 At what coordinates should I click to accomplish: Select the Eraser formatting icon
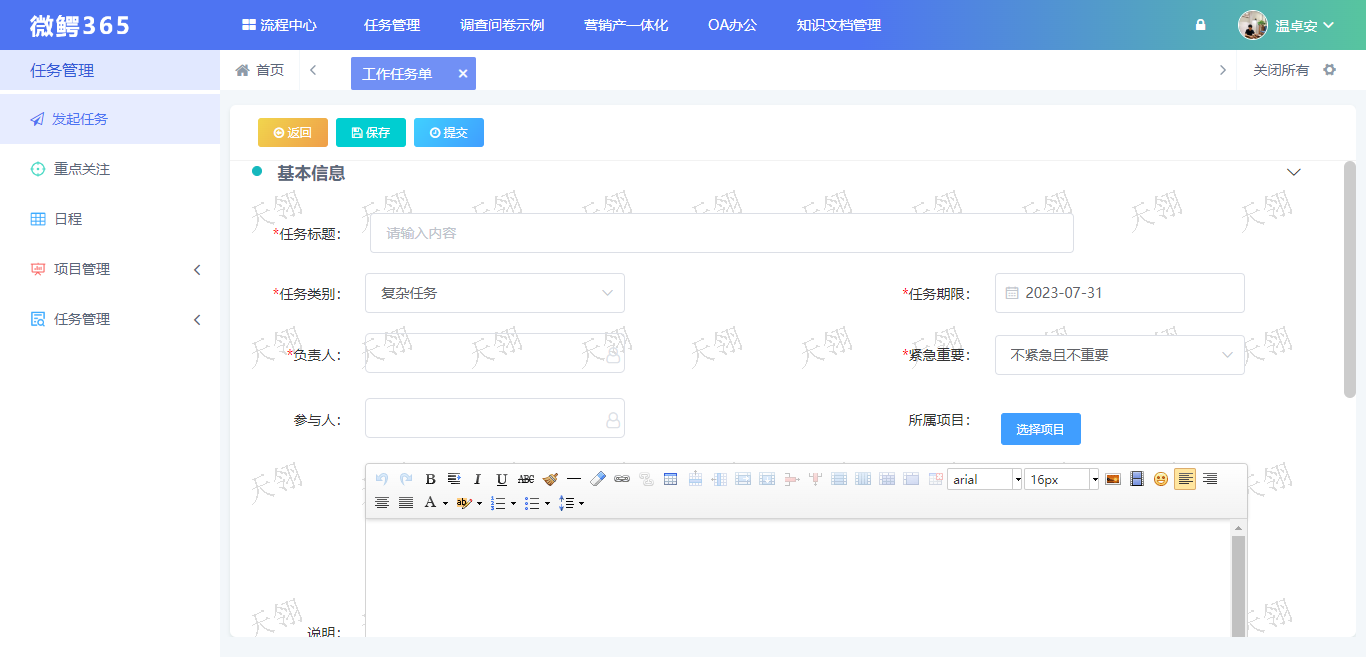point(597,479)
